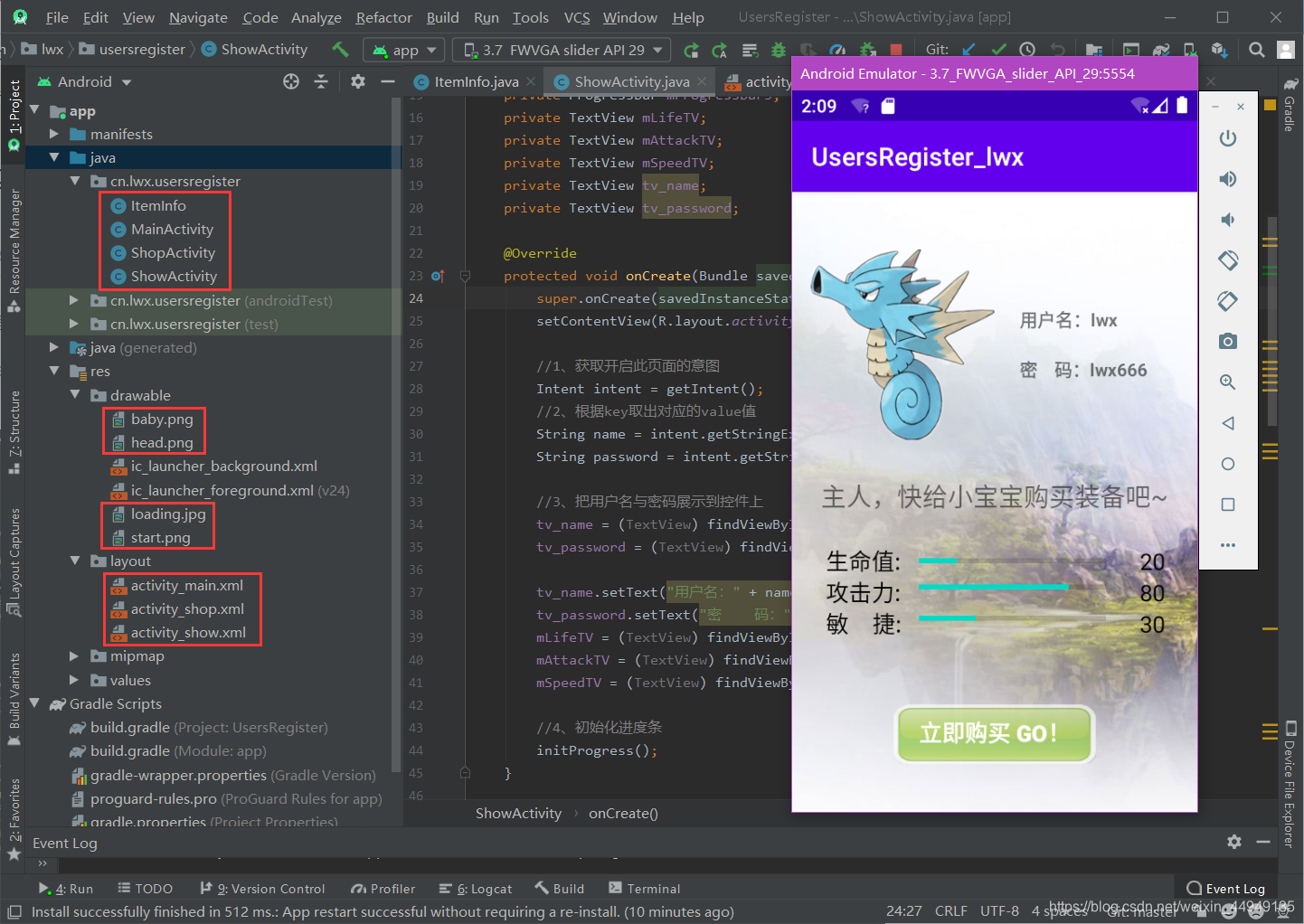Switch to the ItemInfo.java tab

coord(476,82)
